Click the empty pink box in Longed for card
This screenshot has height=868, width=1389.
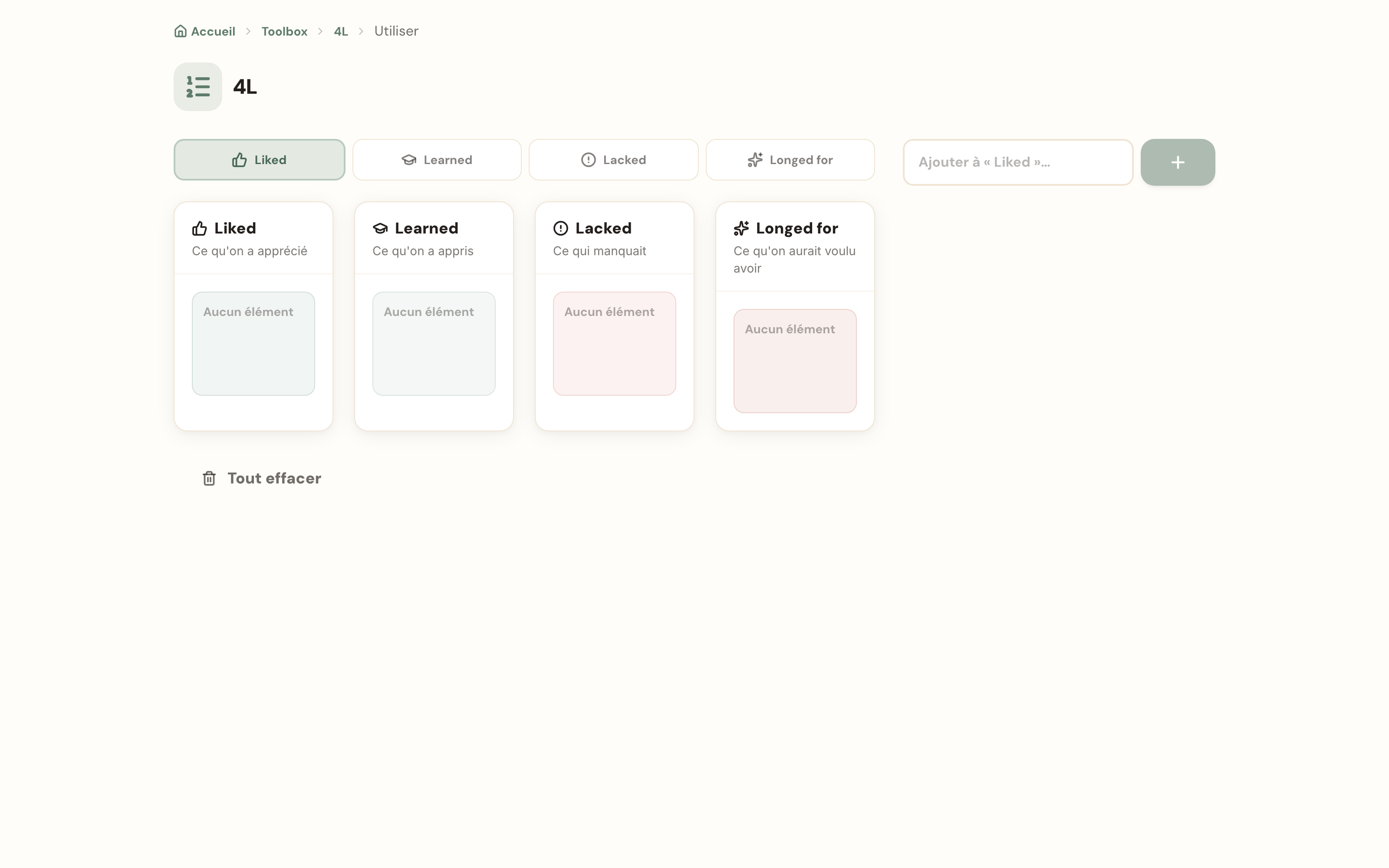795,361
